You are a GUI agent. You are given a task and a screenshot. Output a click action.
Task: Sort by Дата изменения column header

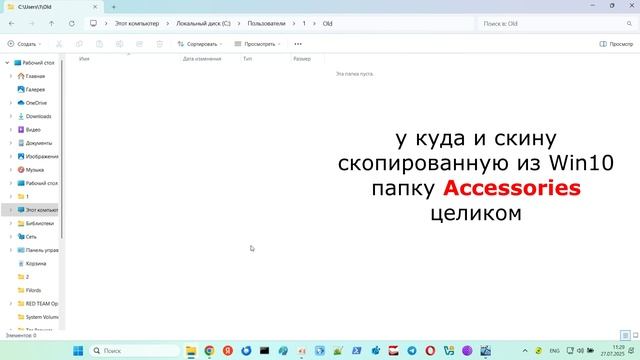pyautogui.click(x=202, y=59)
